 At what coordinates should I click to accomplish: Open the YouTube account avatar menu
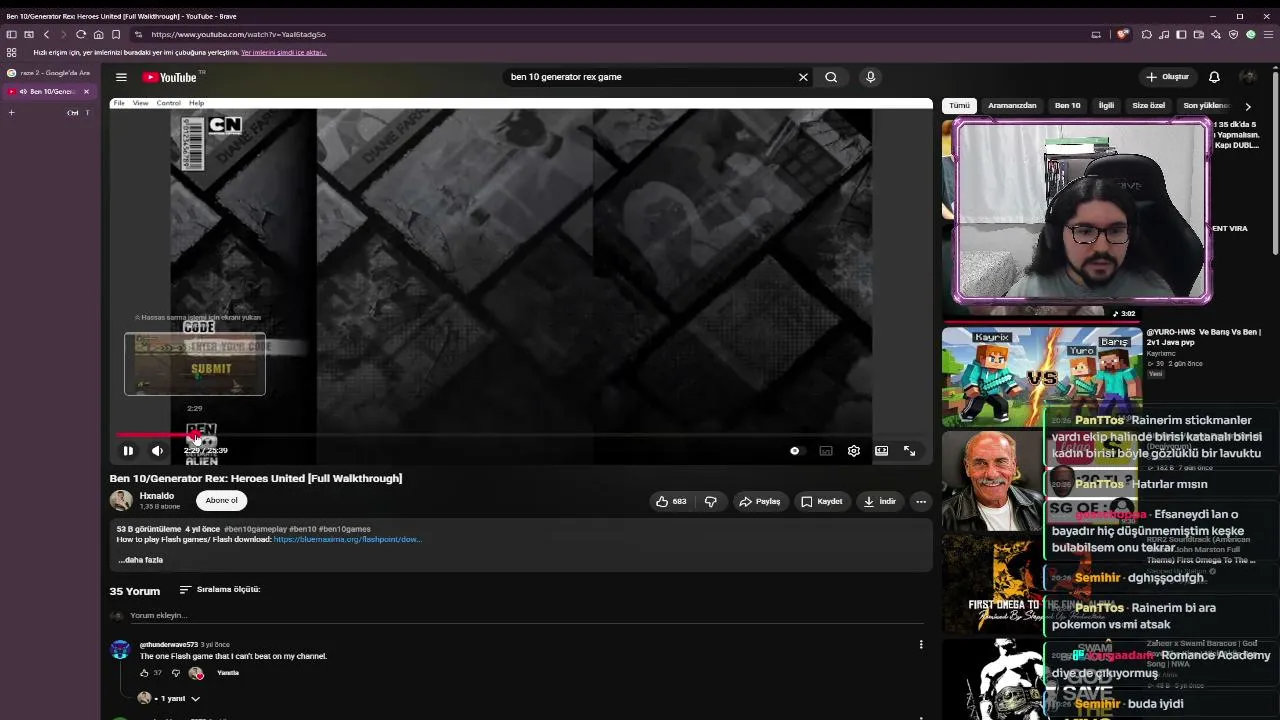[x=1248, y=77]
